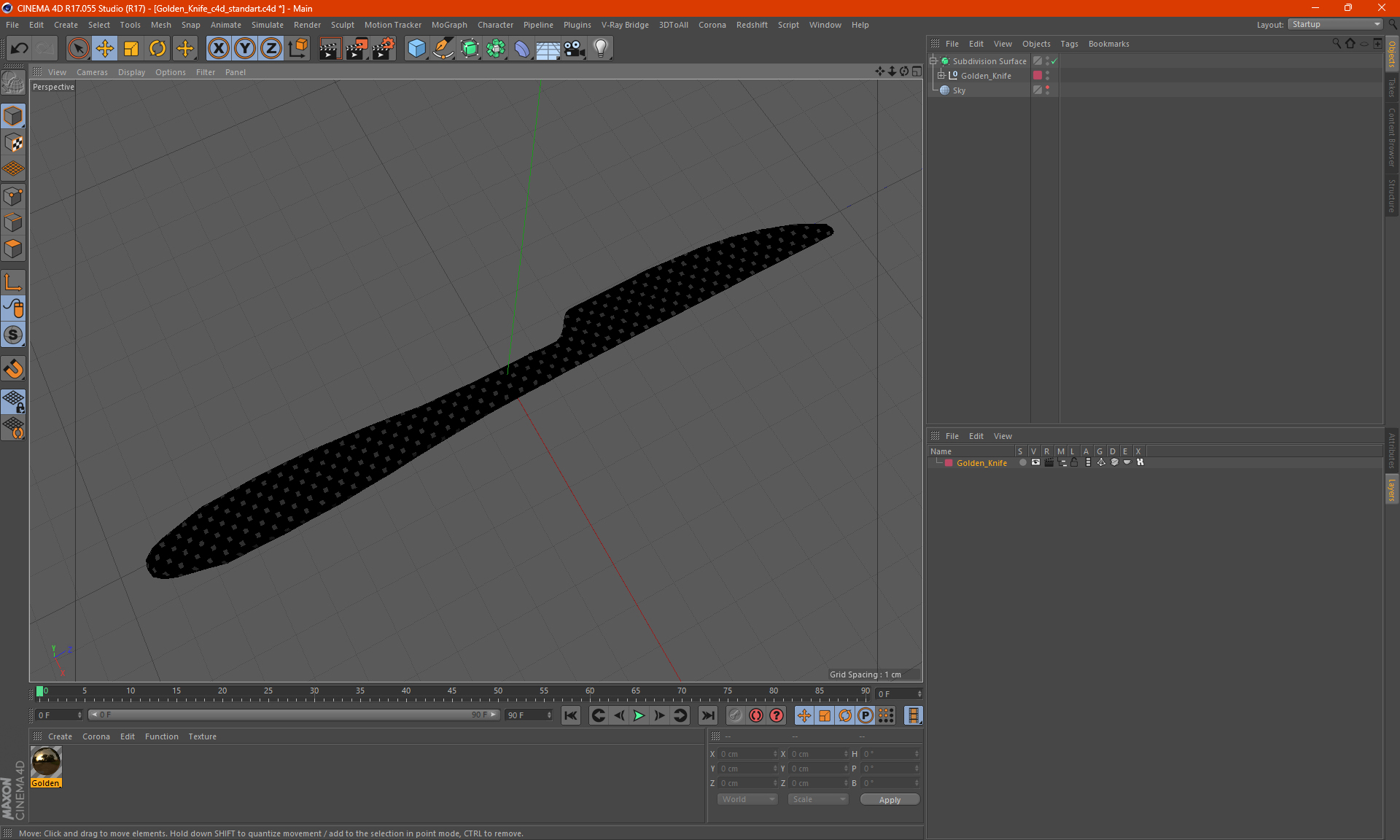Click playback play button in timeline

638,715
